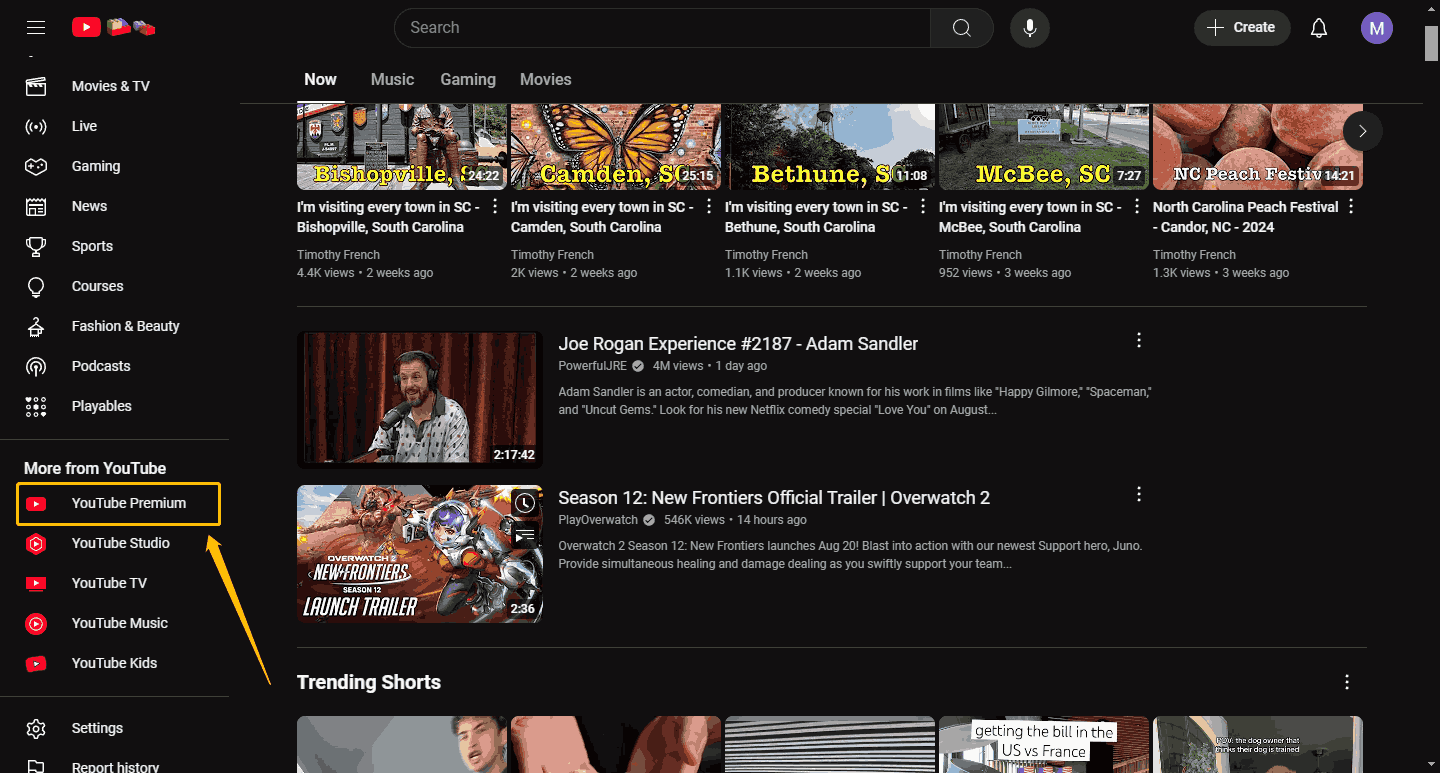The height and width of the screenshot is (773, 1440).
Task: Open Joe Rogan Experience #2187 title
Action: pyautogui.click(x=738, y=344)
